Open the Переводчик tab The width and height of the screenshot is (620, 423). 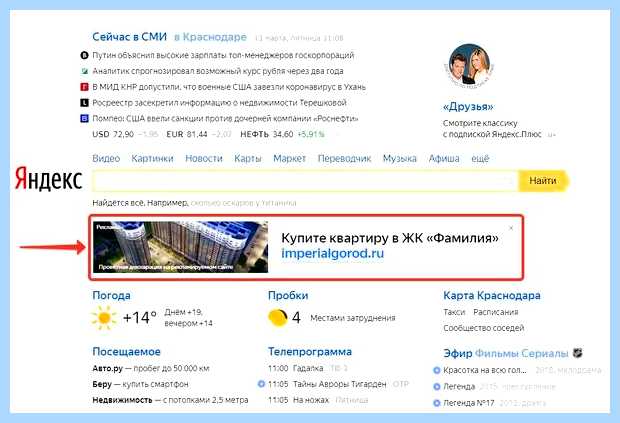click(x=344, y=159)
